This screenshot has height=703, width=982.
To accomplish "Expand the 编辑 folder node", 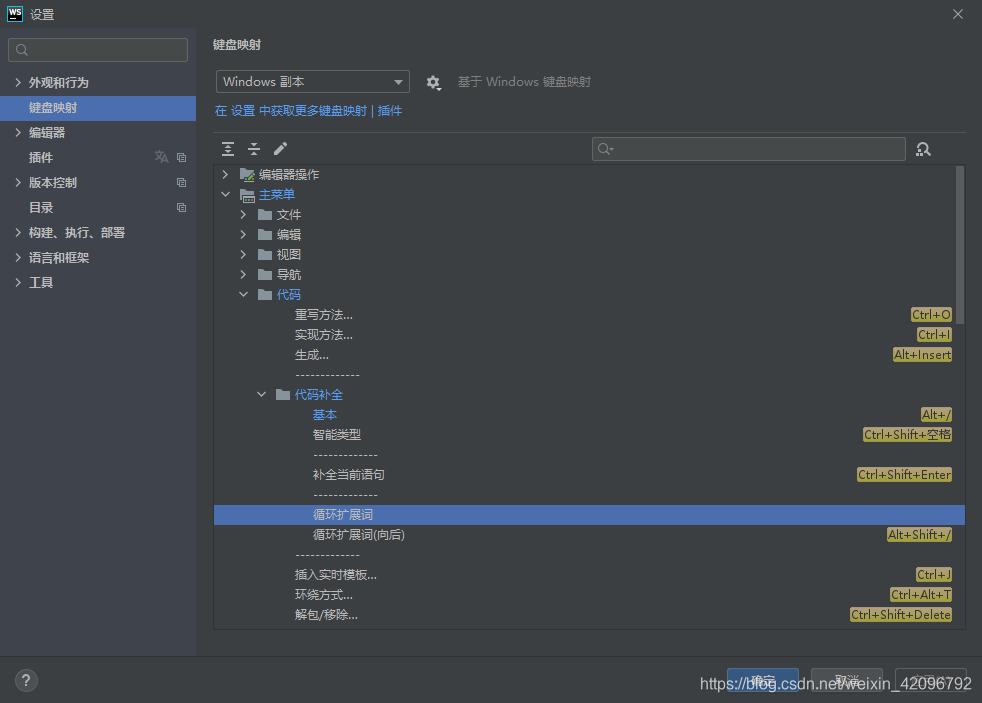I will tap(243, 235).
